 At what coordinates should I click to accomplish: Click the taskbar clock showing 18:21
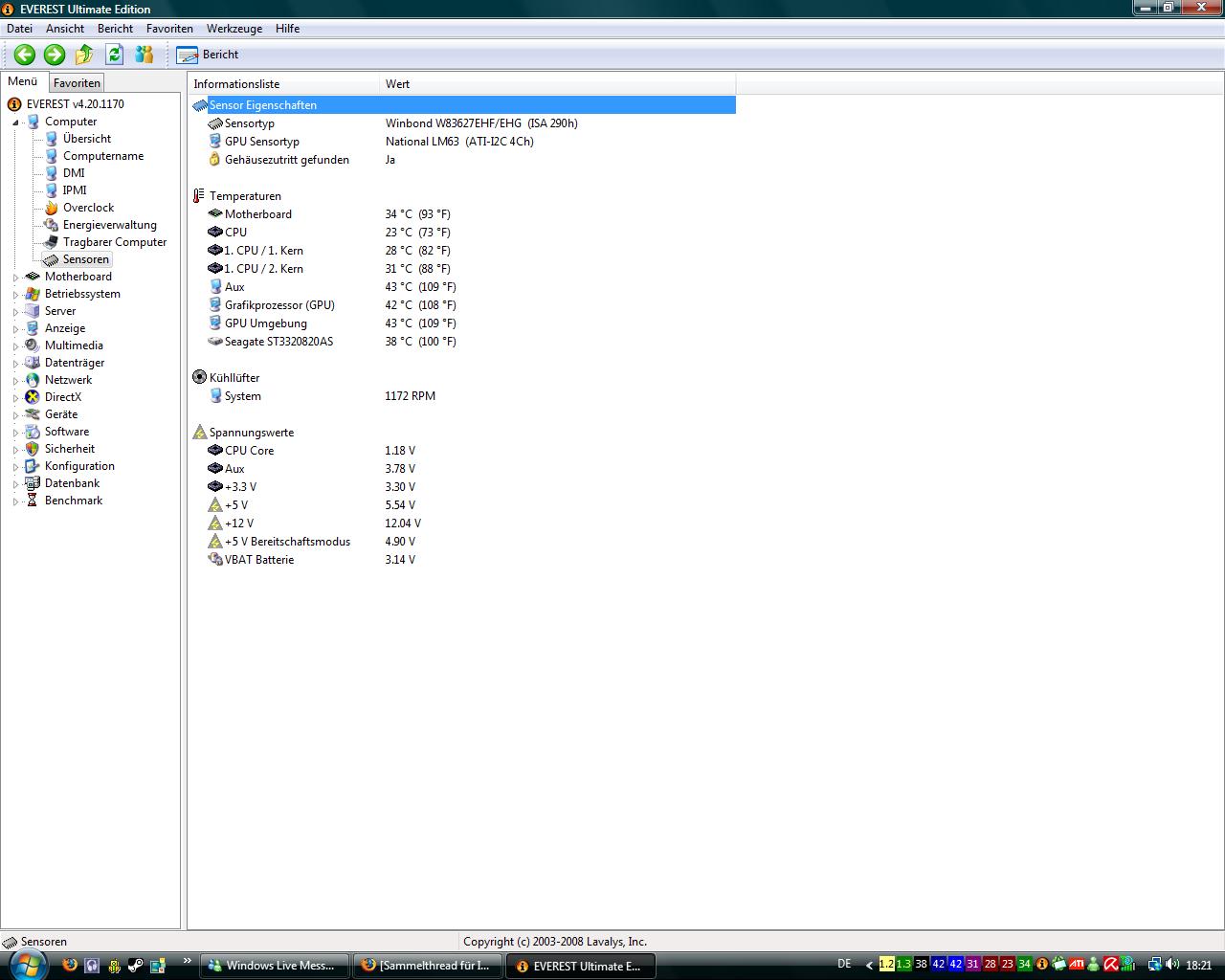click(x=1198, y=965)
